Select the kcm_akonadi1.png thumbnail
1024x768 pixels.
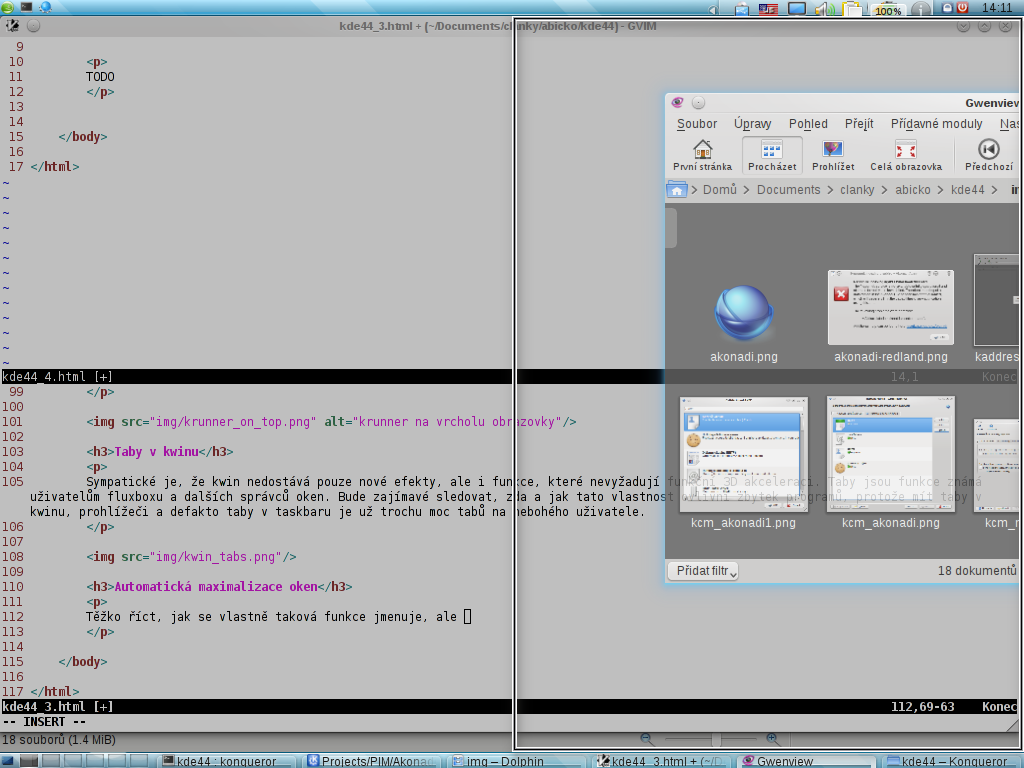[744, 462]
